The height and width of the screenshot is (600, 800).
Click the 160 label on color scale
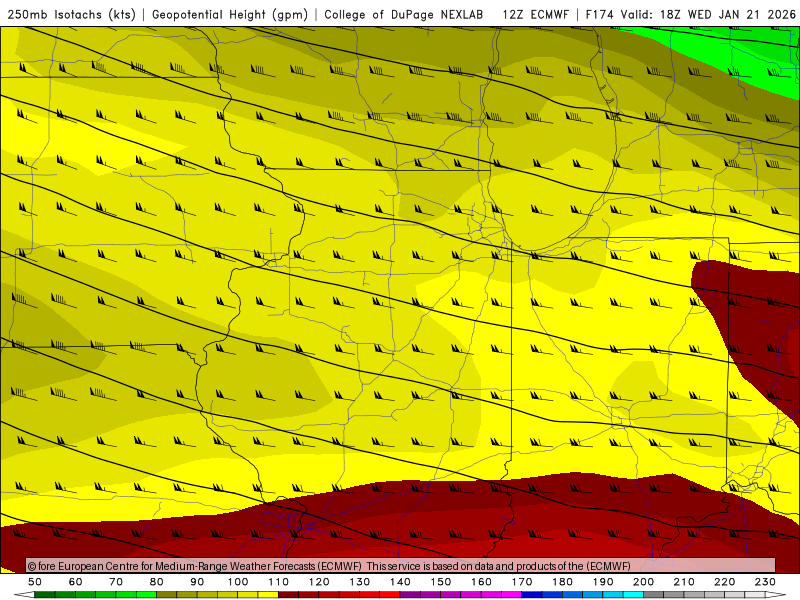coord(481,582)
